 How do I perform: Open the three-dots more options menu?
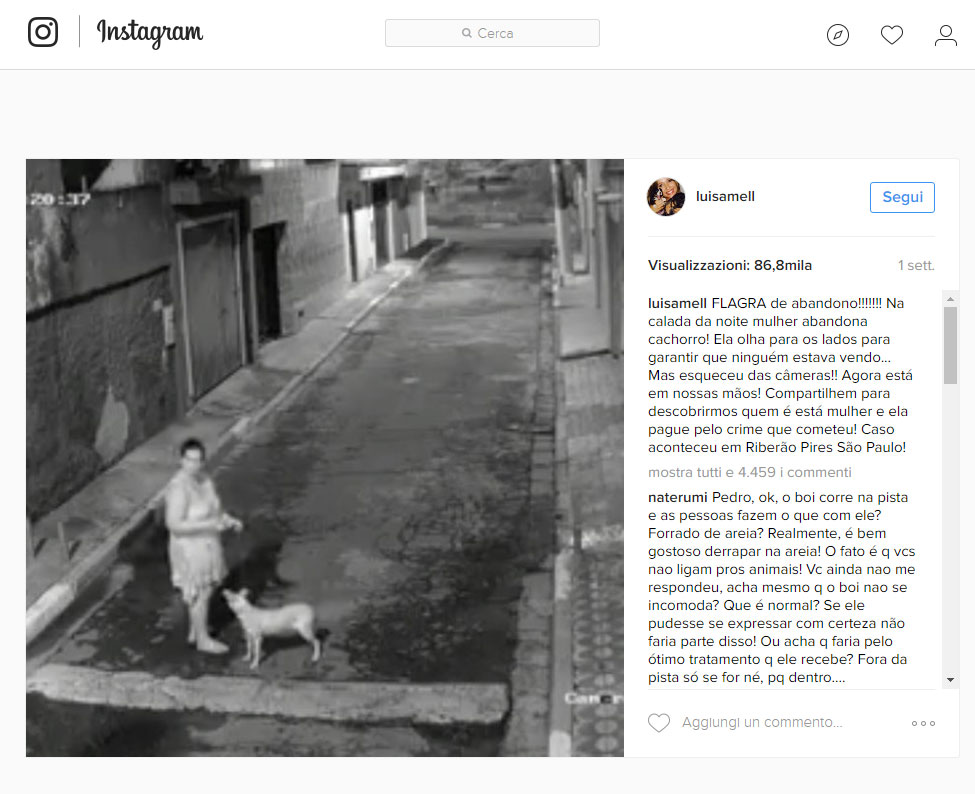coord(923,723)
